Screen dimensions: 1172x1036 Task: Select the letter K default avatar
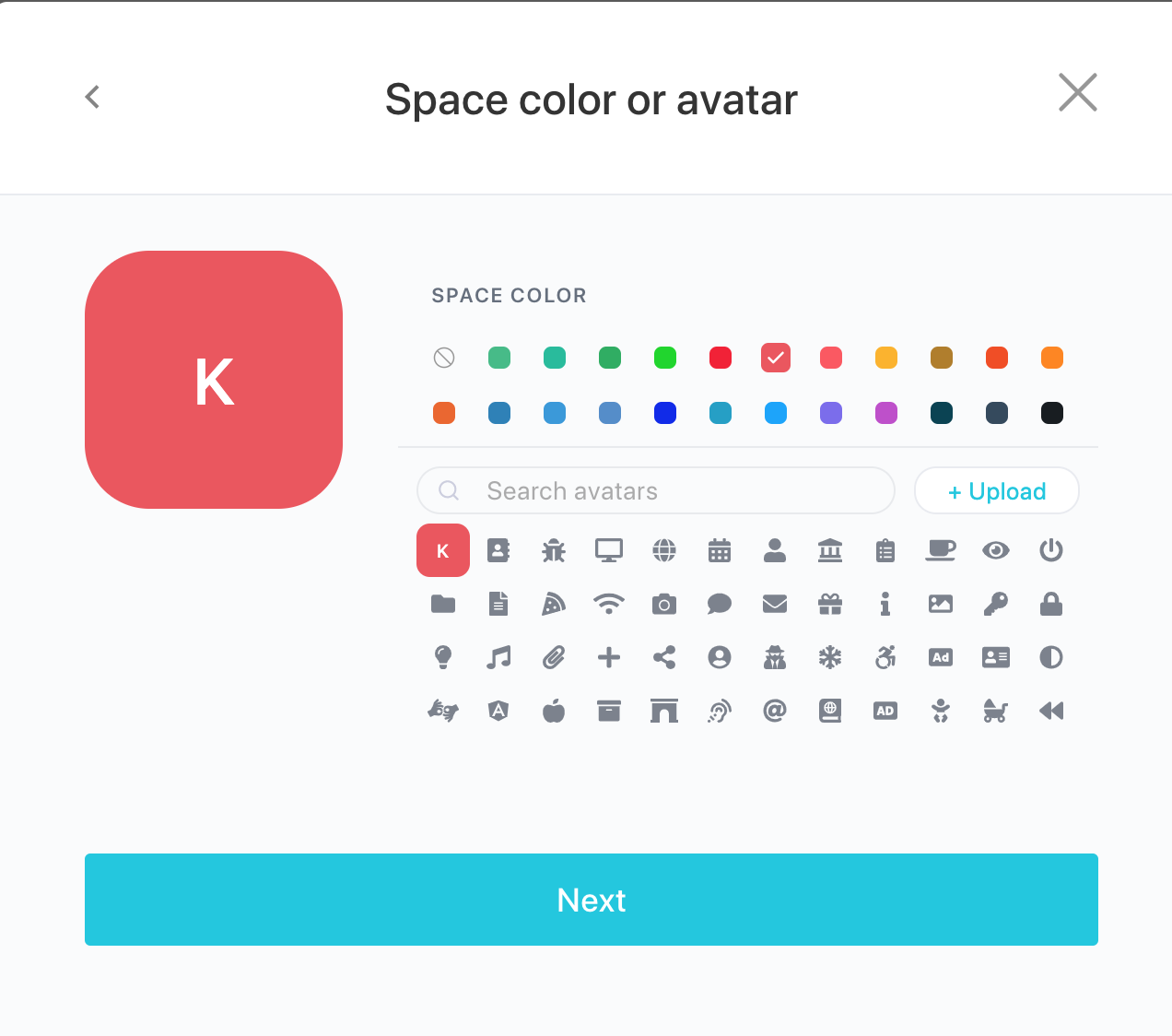coord(443,550)
